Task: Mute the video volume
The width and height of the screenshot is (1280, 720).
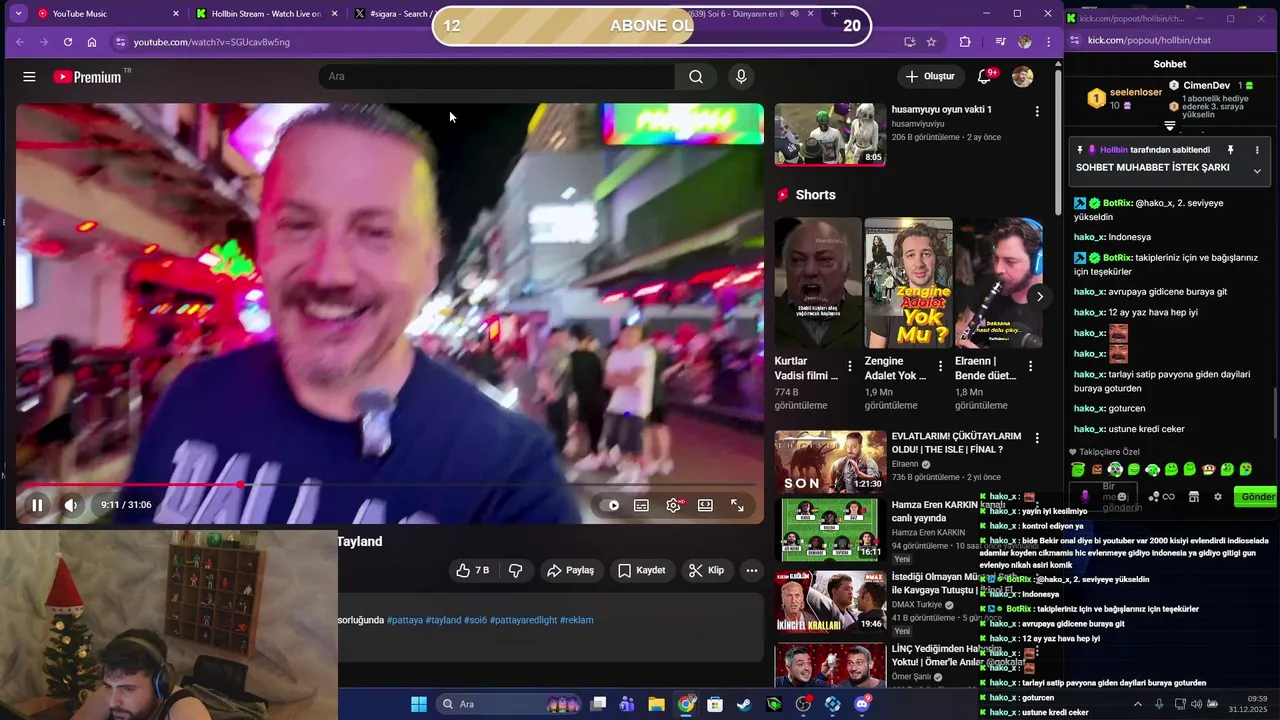Action: 70,505
